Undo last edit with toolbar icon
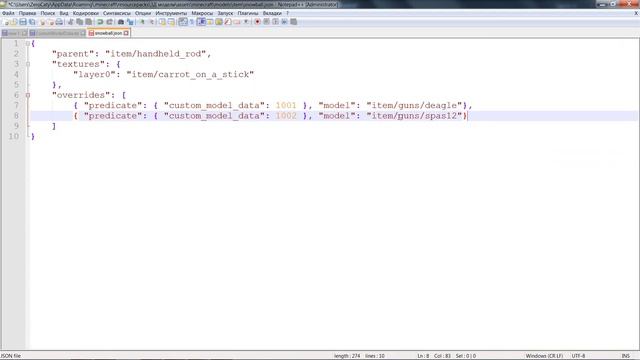 (100, 22)
